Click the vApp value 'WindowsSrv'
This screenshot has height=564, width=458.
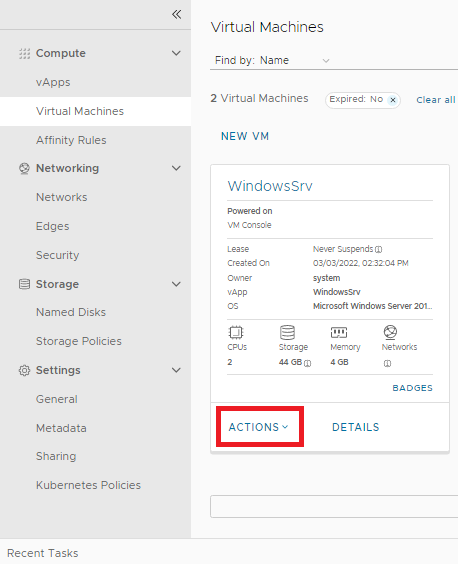[x=337, y=292]
